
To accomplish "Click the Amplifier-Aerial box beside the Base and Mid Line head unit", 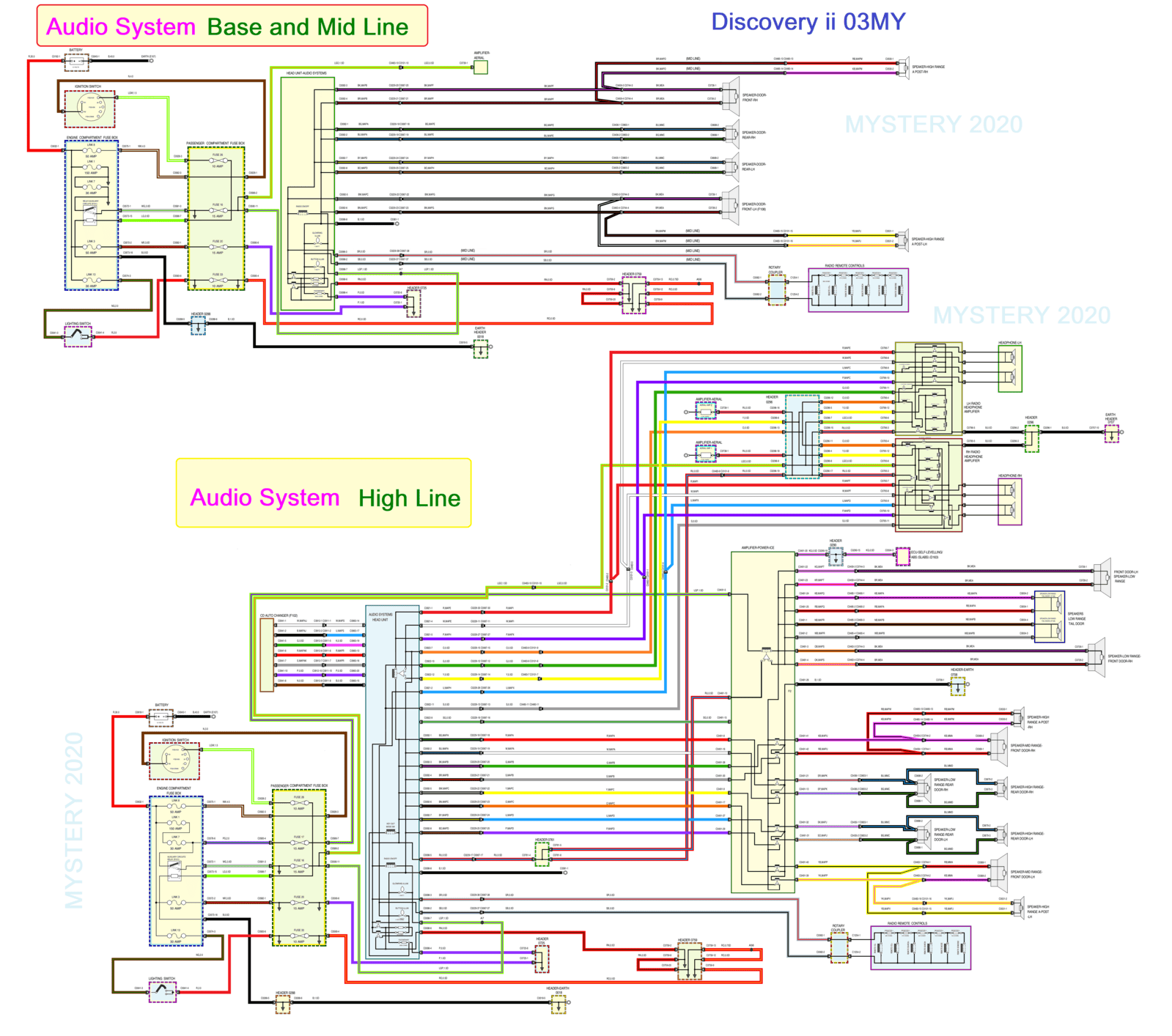I will 480,67.
